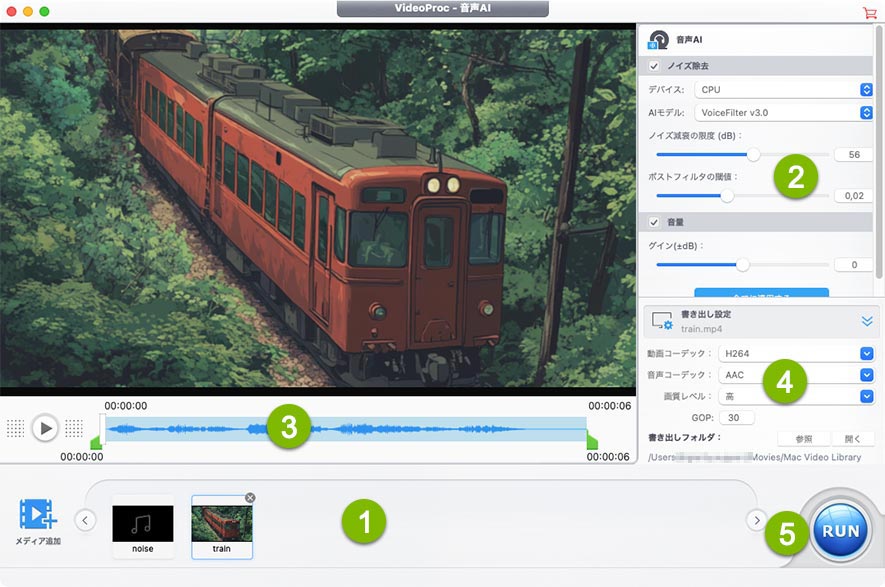
Task: Click the post filter value field 0,02
Action: click(854, 196)
